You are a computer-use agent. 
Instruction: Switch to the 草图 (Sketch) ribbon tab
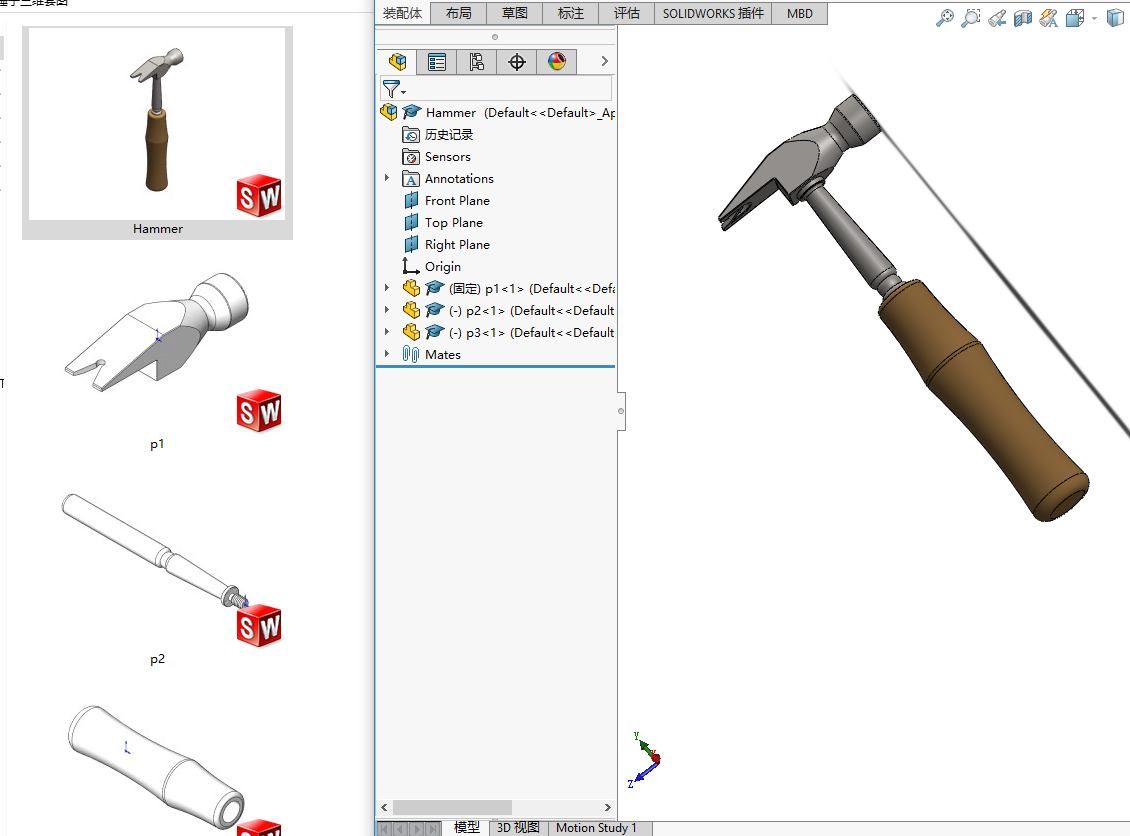[x=515, y=13]
